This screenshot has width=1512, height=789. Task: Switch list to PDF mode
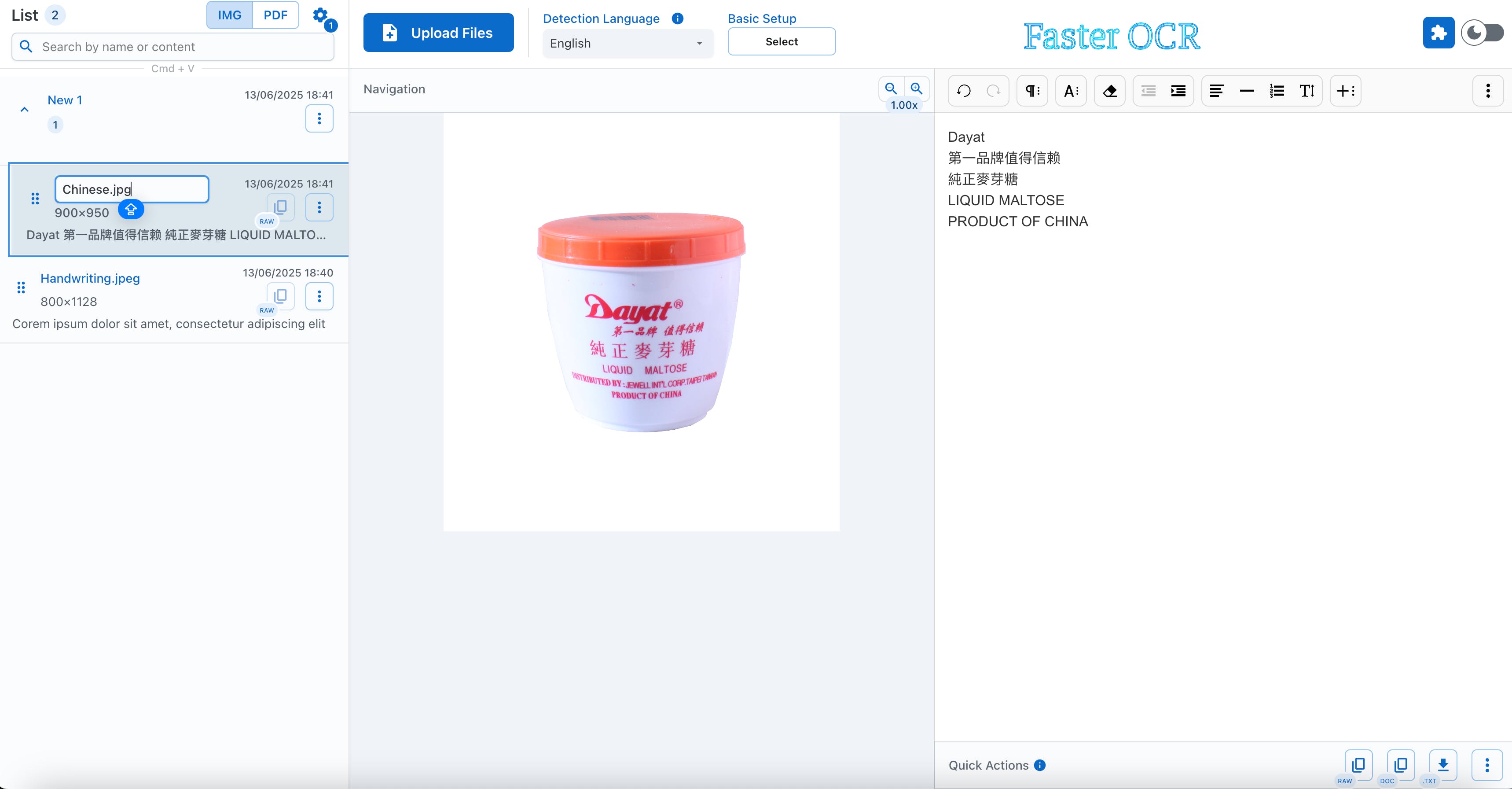pyautogui.click(x=275, y=15)
